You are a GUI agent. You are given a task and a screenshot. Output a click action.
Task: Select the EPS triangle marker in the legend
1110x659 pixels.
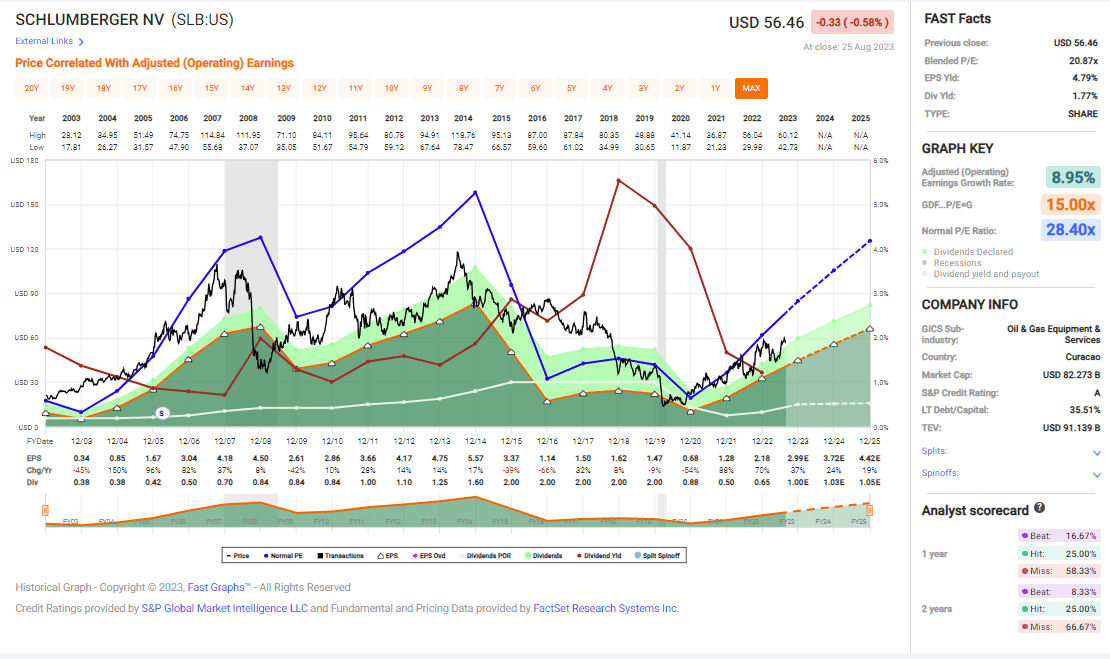(383, 555)
